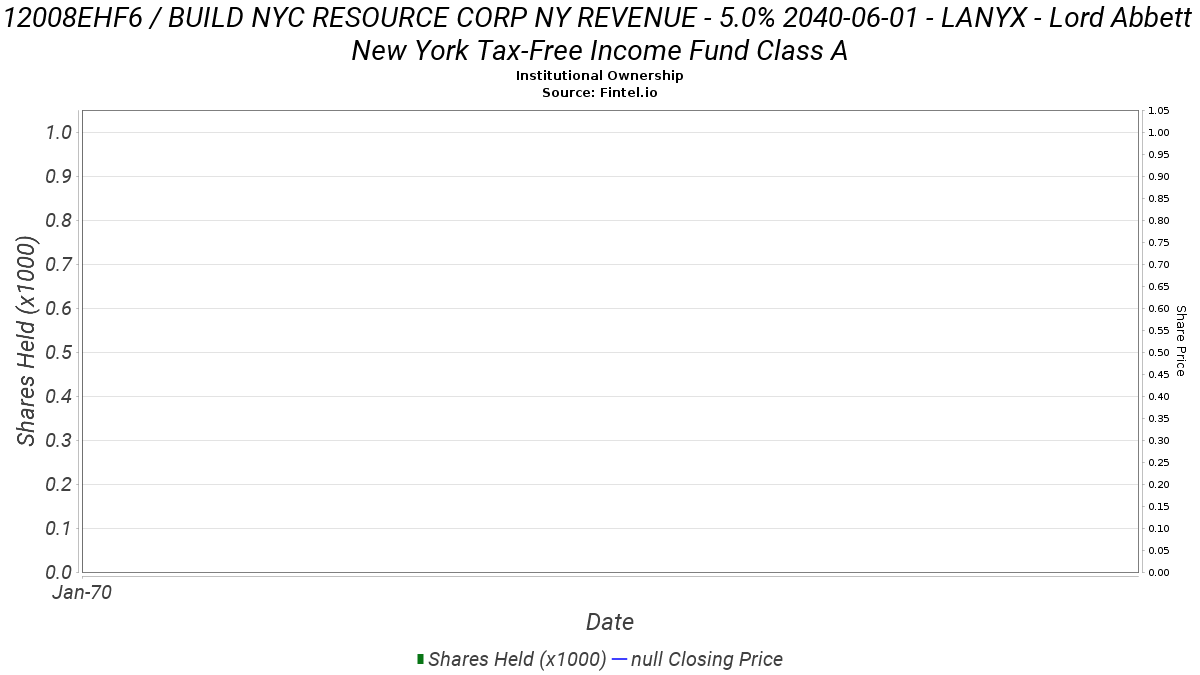
Task: Click the green Shares Held legend marker
Action: click(x=421, y=659)
